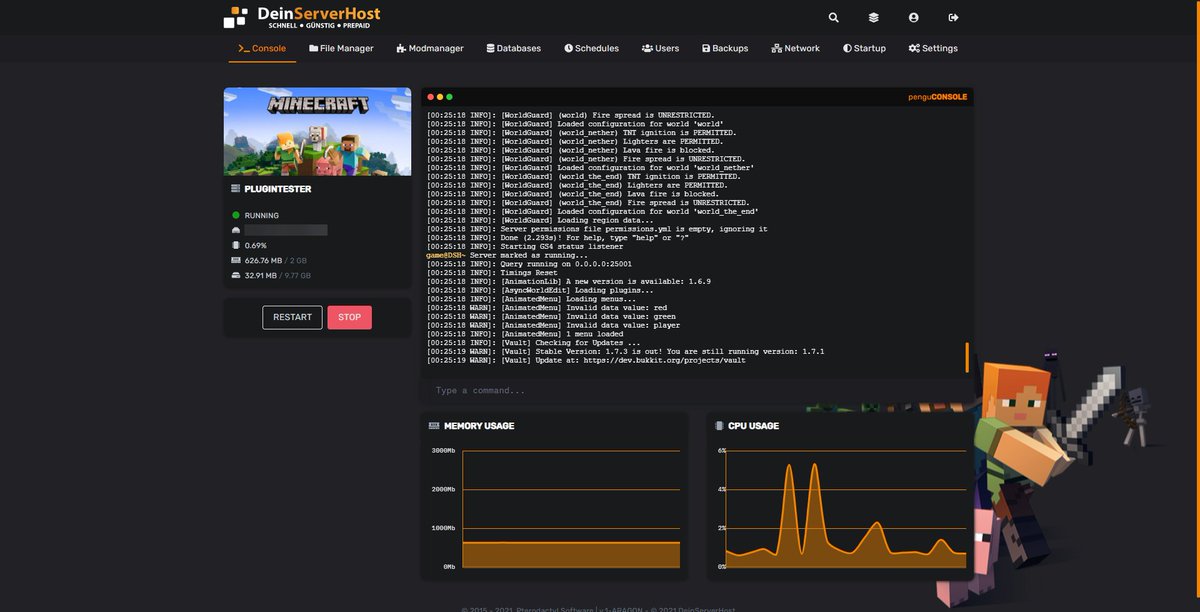Image resolution: width=1200 pixels, height=612 pixels.
Task: Click the network icon beside hidden address
Action: click(x=236, y=230)
